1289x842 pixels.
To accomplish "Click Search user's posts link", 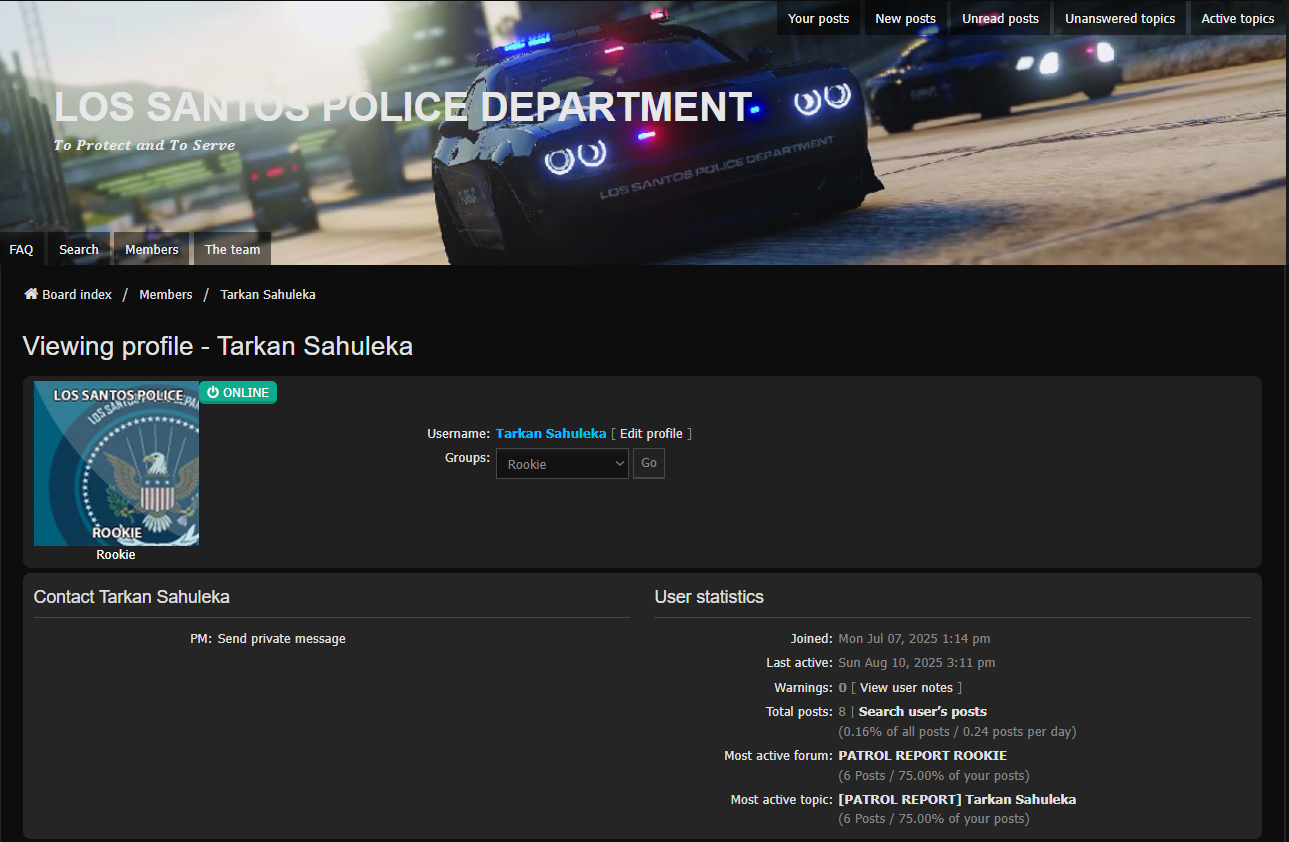I will click(x=923, y=711).
